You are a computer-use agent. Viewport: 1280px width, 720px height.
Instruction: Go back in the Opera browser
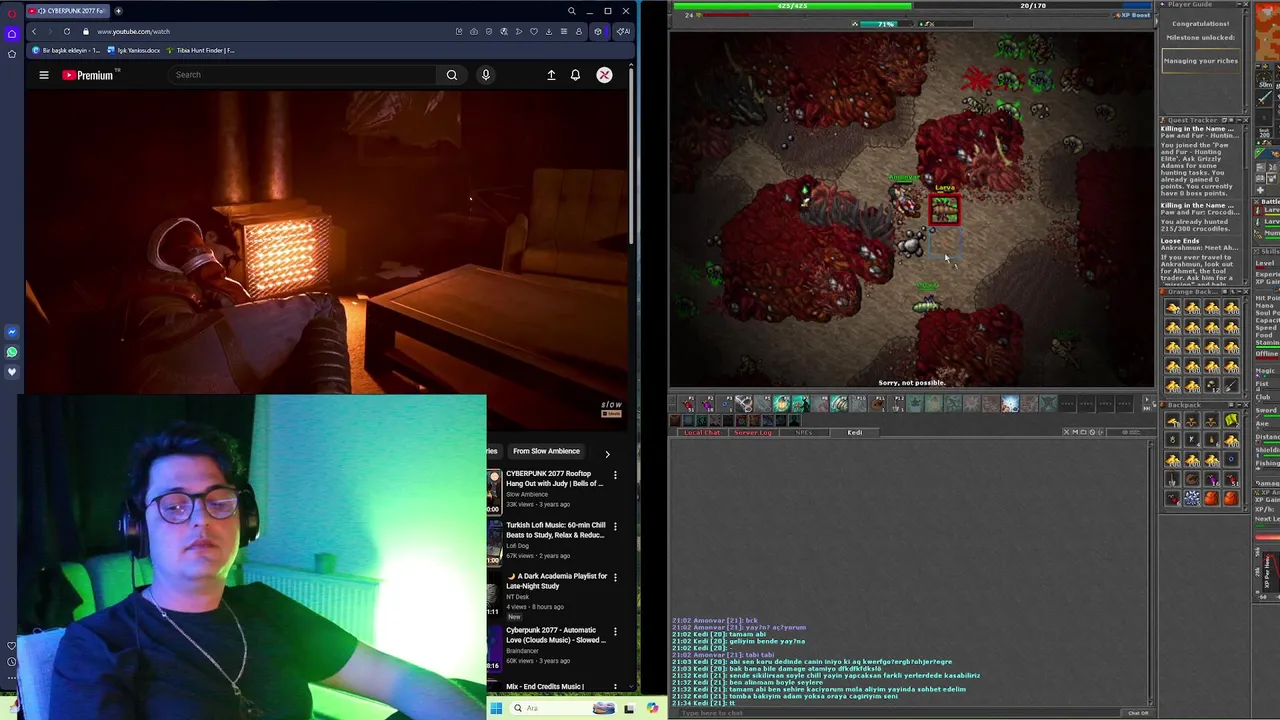point(34,31)
